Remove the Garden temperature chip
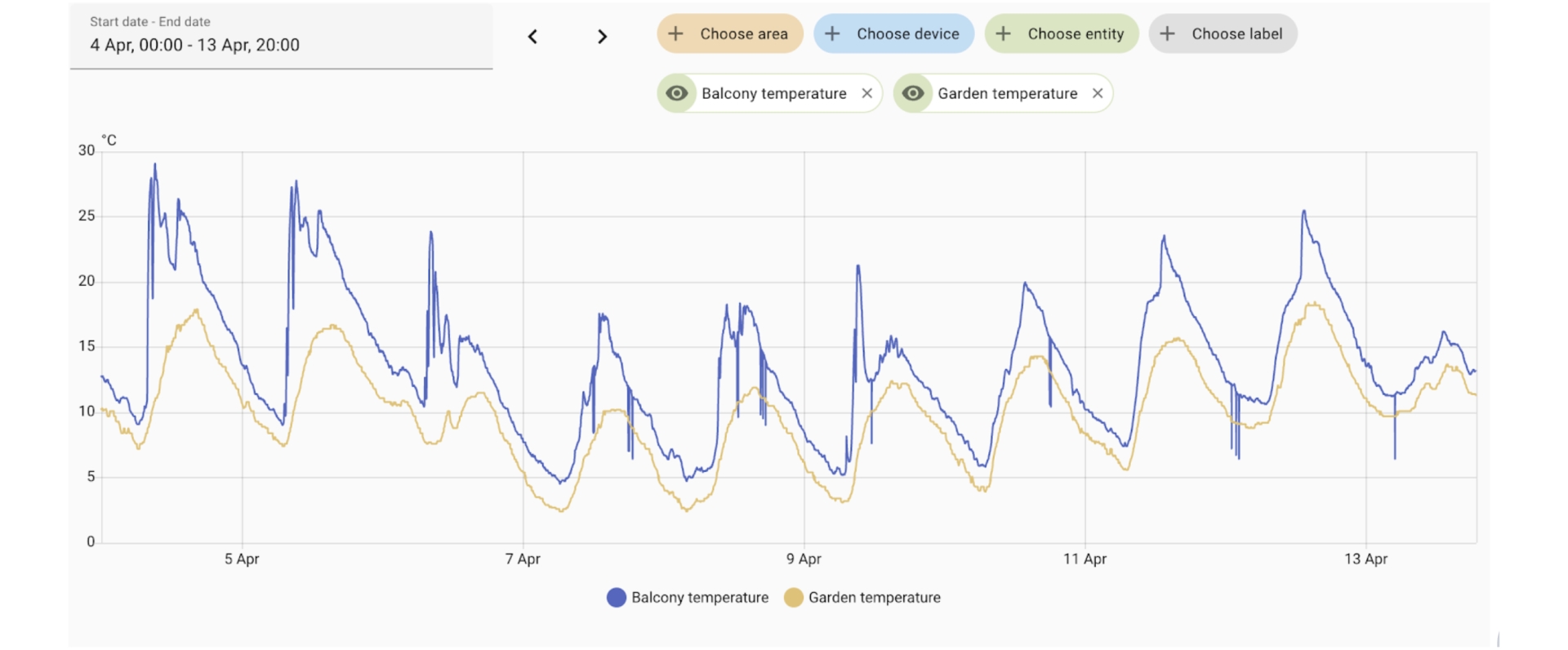1568x650 pixels. (x=1098, y=93)
